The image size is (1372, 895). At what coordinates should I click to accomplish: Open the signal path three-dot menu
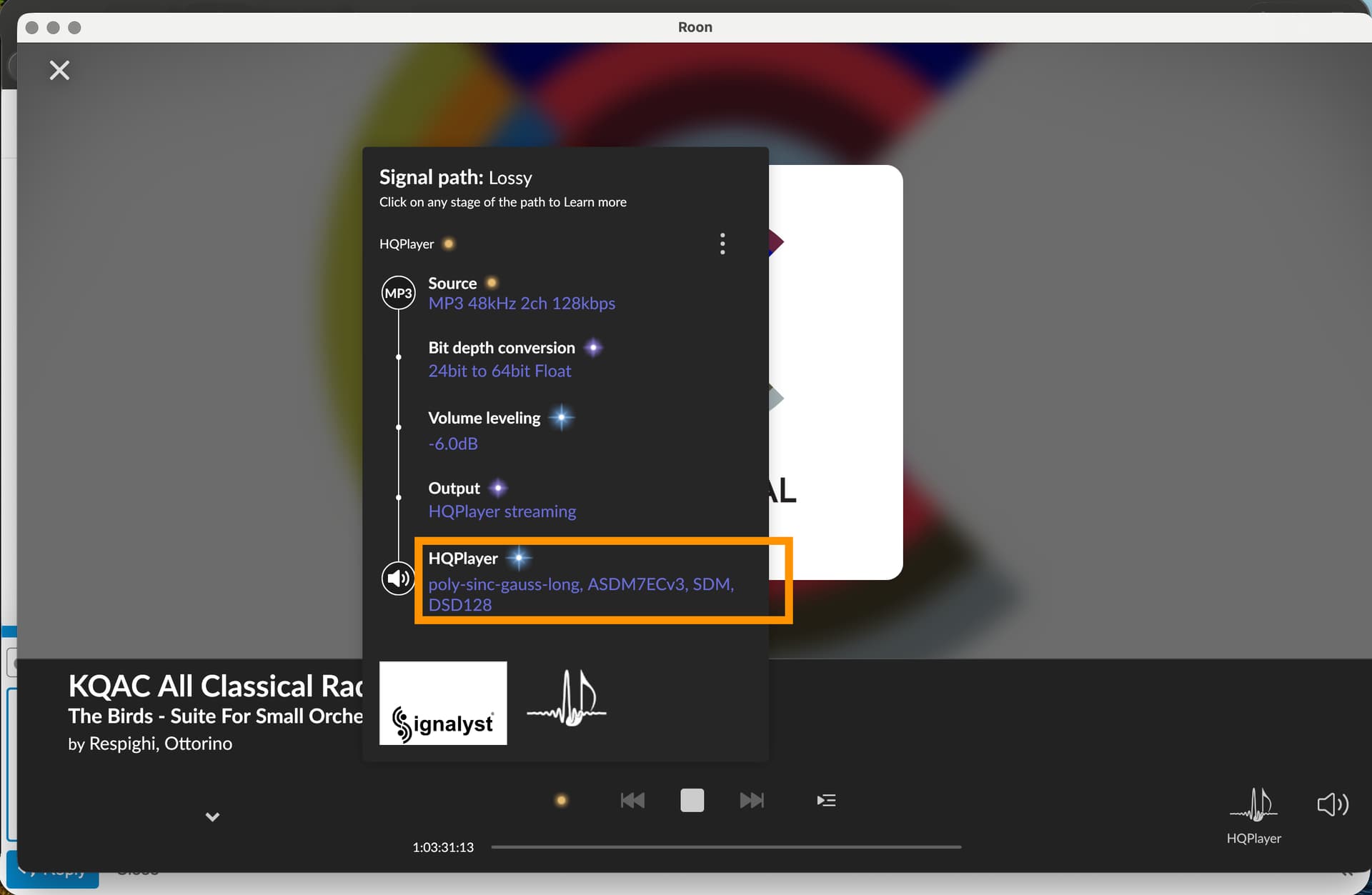click(722, 244)
